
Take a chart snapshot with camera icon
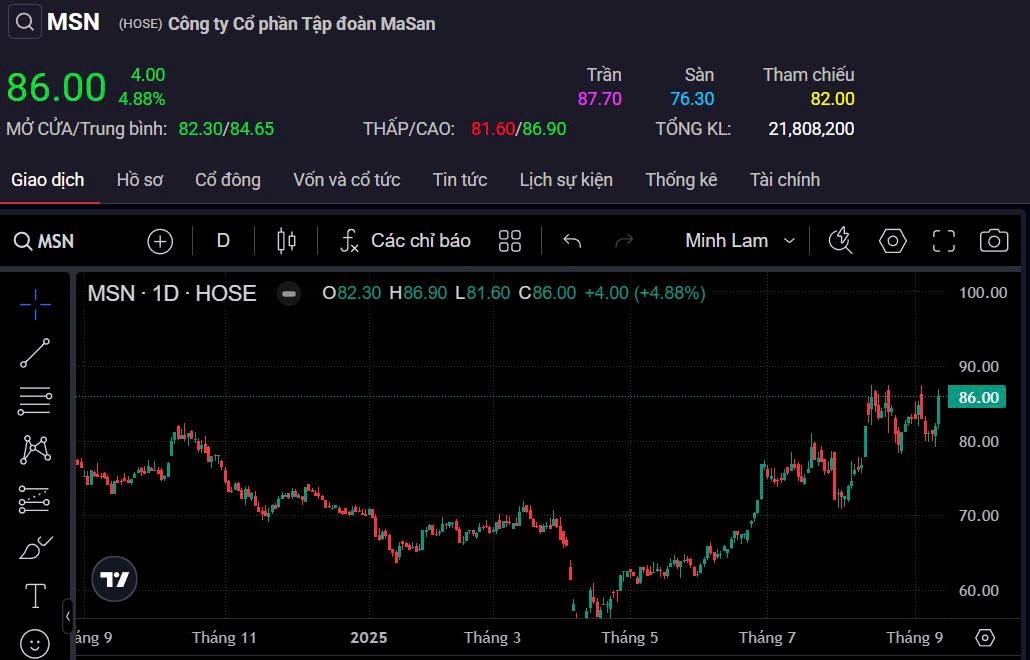point(994,241)
